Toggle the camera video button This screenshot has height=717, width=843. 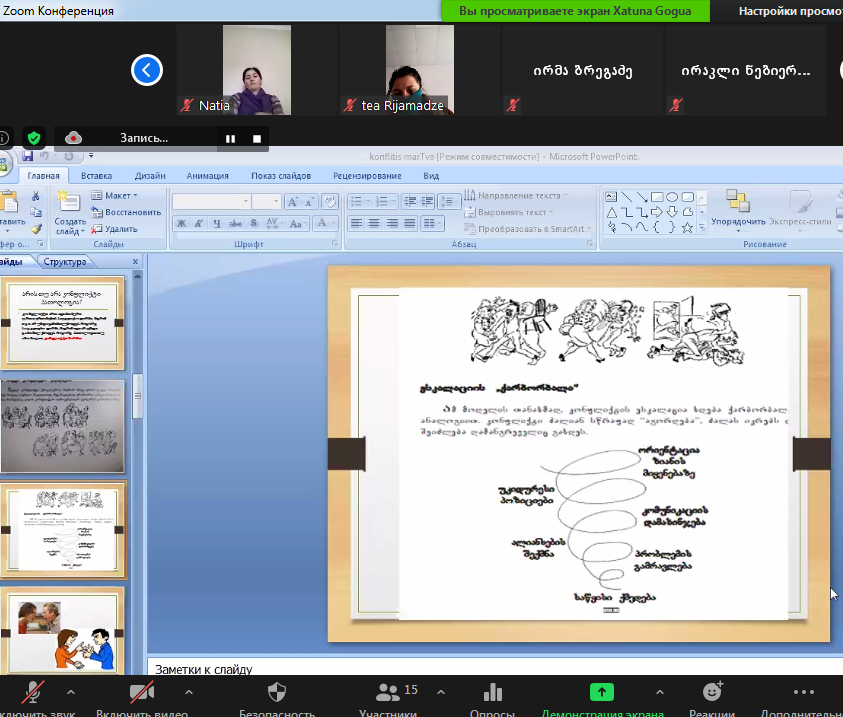tap(142, 692)
